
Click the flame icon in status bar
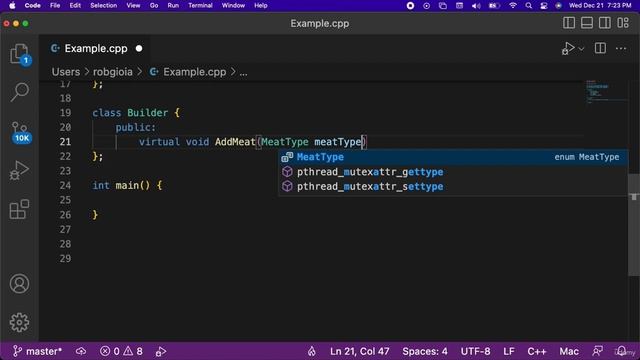312,351
